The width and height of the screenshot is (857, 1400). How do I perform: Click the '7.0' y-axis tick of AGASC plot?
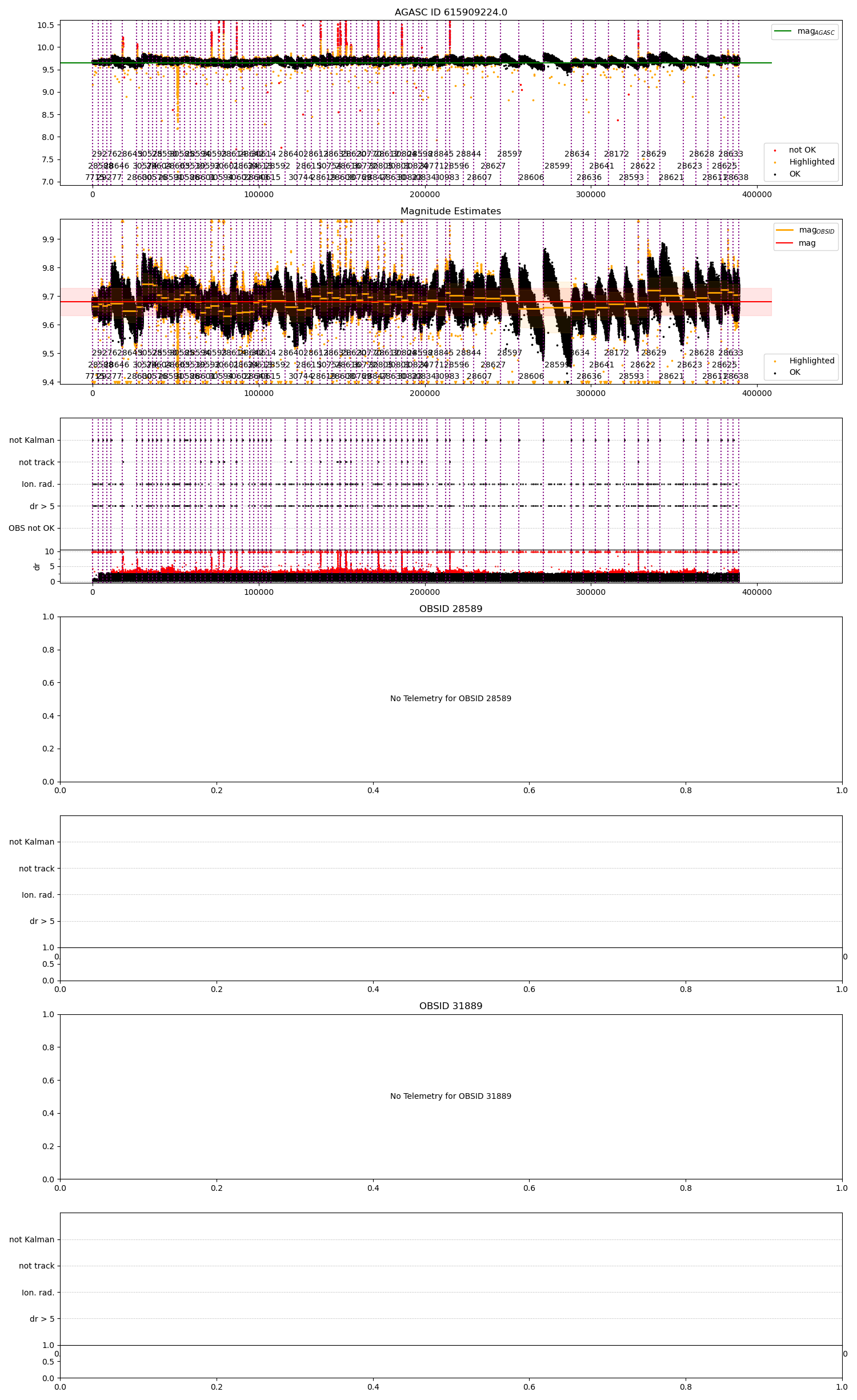click(48, 182)
